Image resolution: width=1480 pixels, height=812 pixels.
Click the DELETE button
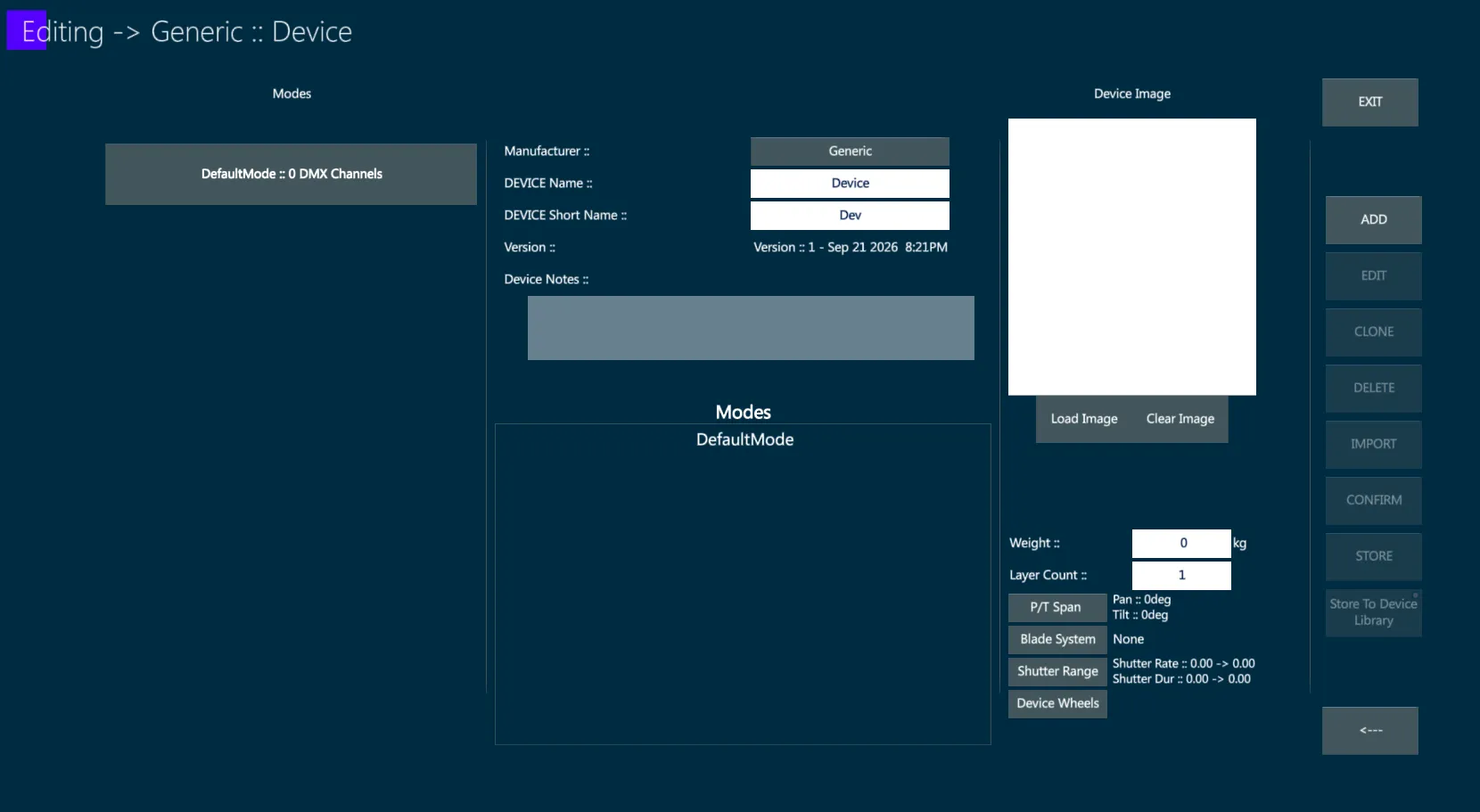[x=1374, y=388]
